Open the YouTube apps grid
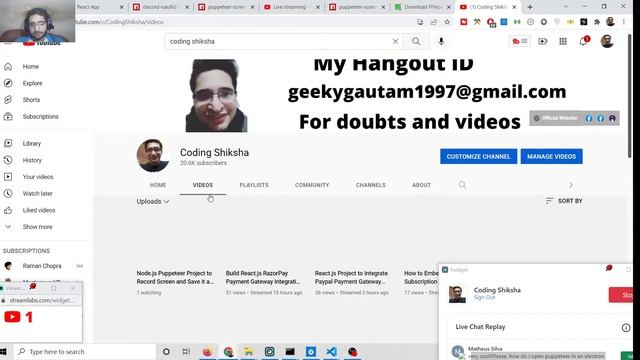 [x=563, y=41]
